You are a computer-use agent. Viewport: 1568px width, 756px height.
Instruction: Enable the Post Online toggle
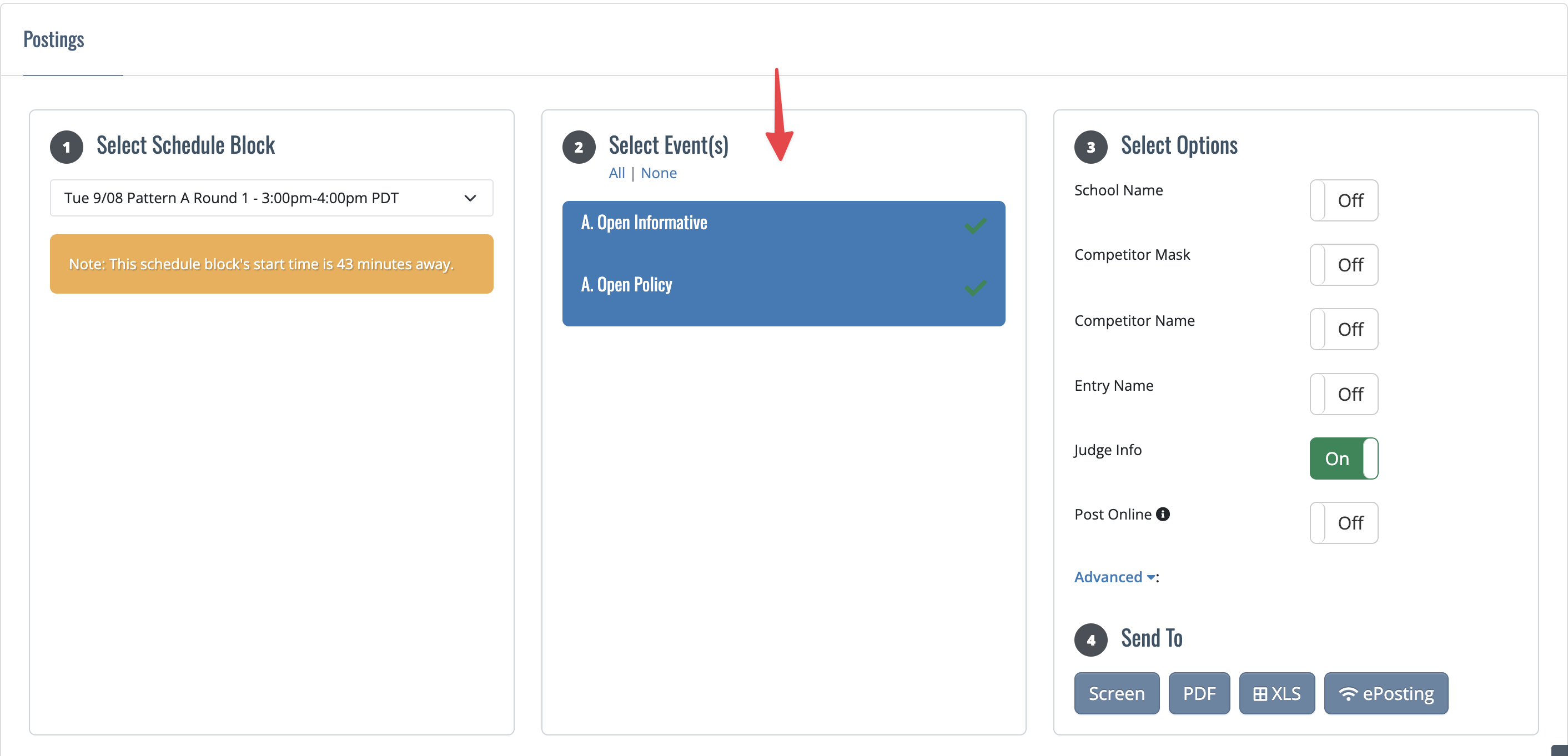pos(1343,523)
